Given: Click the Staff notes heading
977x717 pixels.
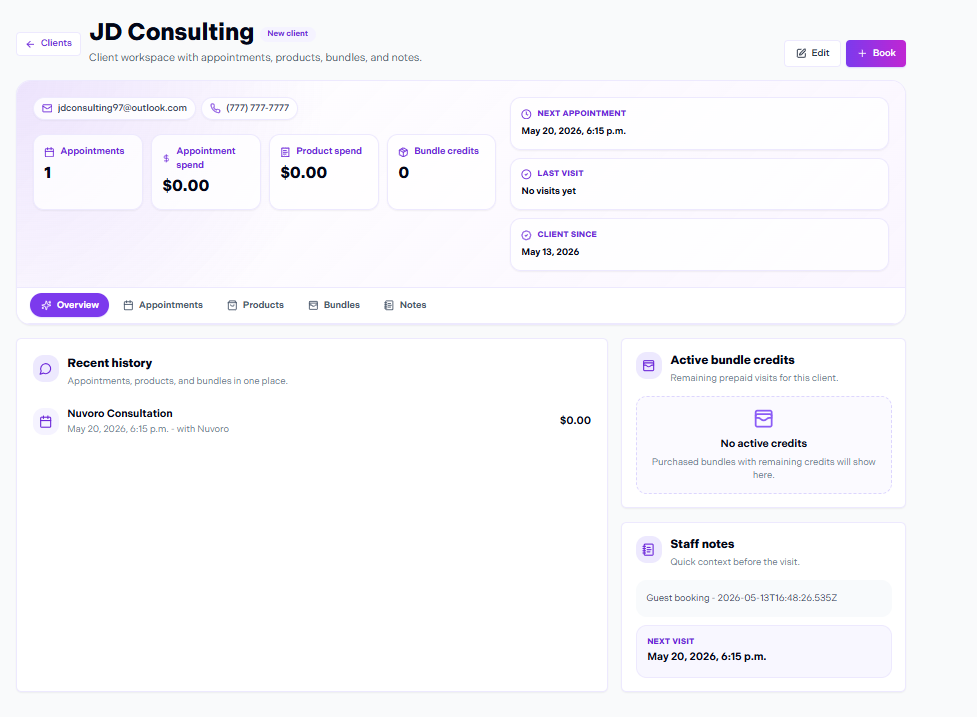Looking at the screenshot, I should click(x=702, y=544).
